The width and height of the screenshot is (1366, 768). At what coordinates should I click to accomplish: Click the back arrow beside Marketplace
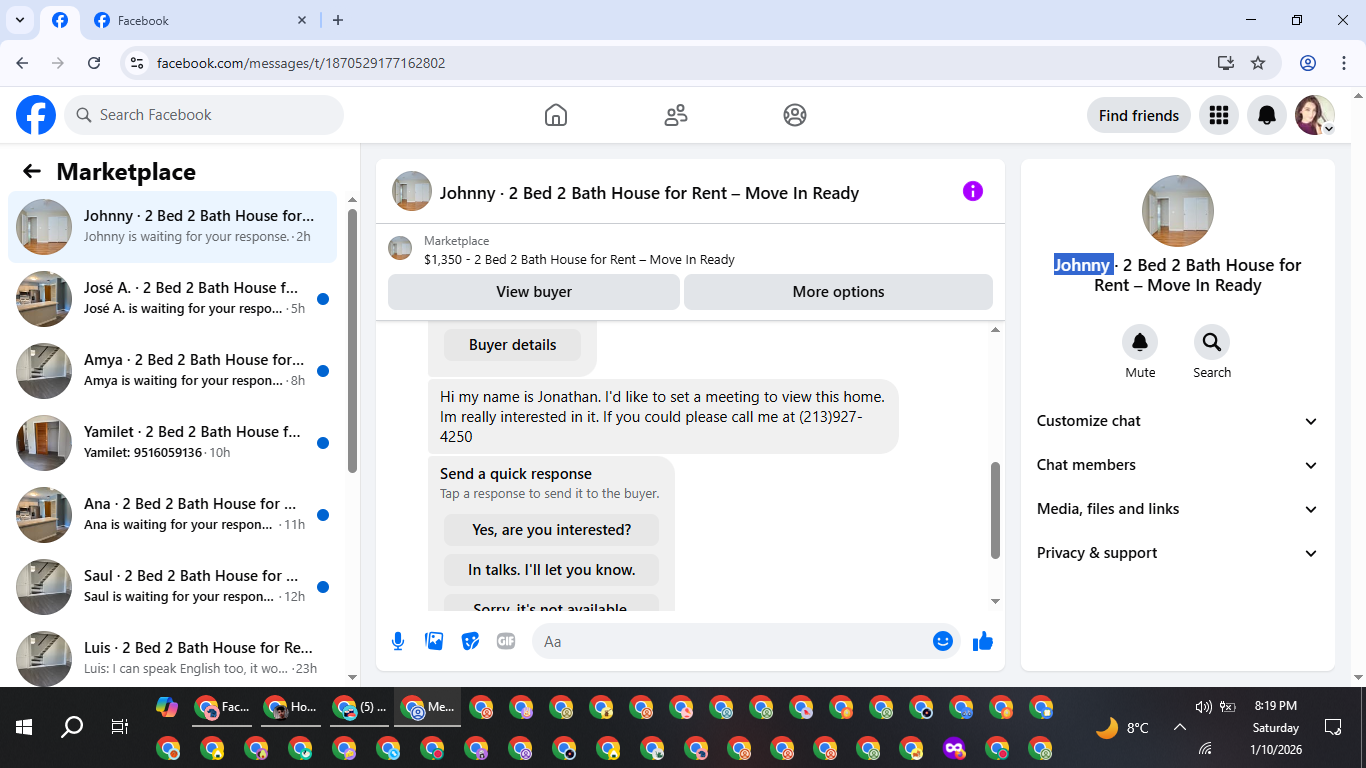32,171
